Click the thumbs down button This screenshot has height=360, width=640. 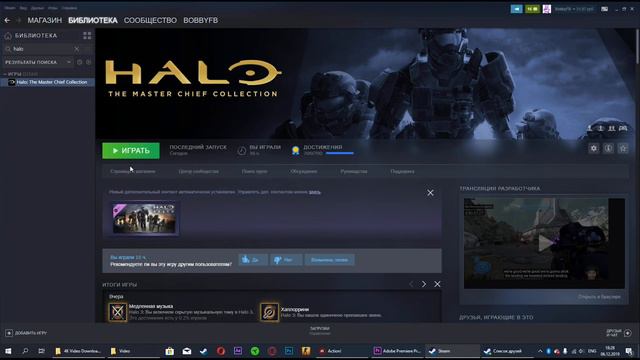pos(286,260)
